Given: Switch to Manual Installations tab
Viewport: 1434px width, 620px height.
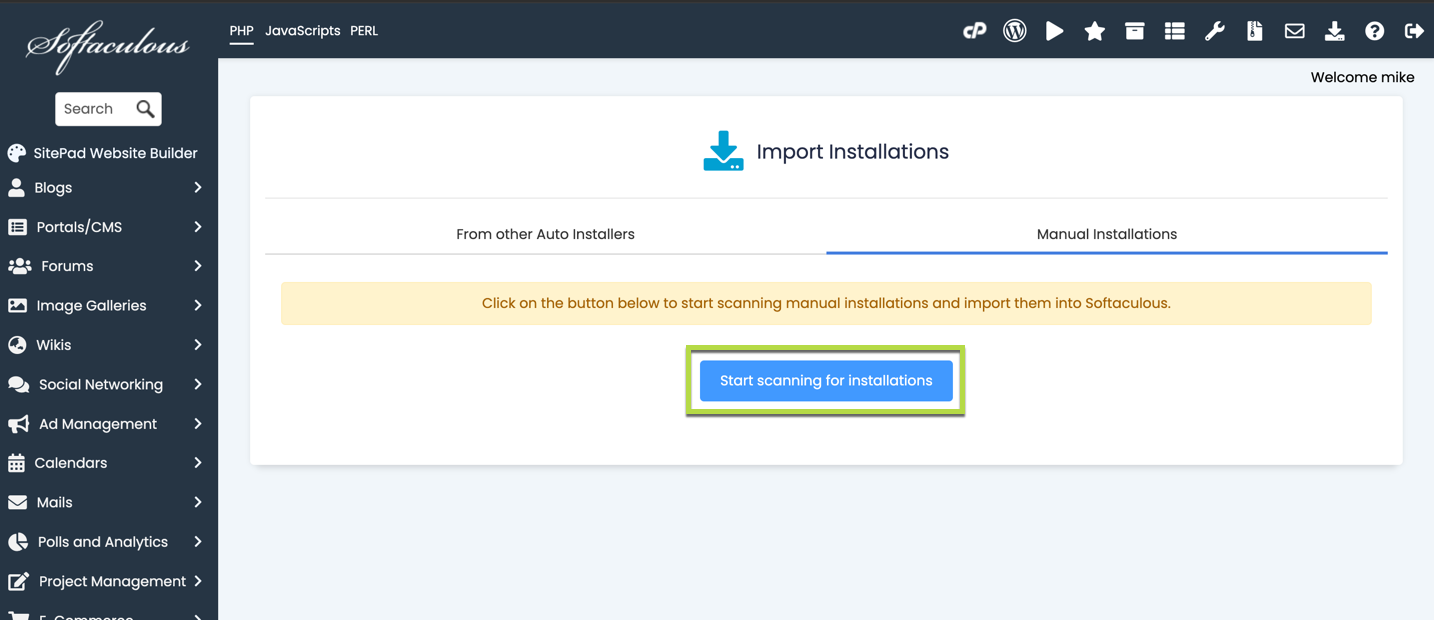Looking at the screenshot, I should click(1107, 234).
